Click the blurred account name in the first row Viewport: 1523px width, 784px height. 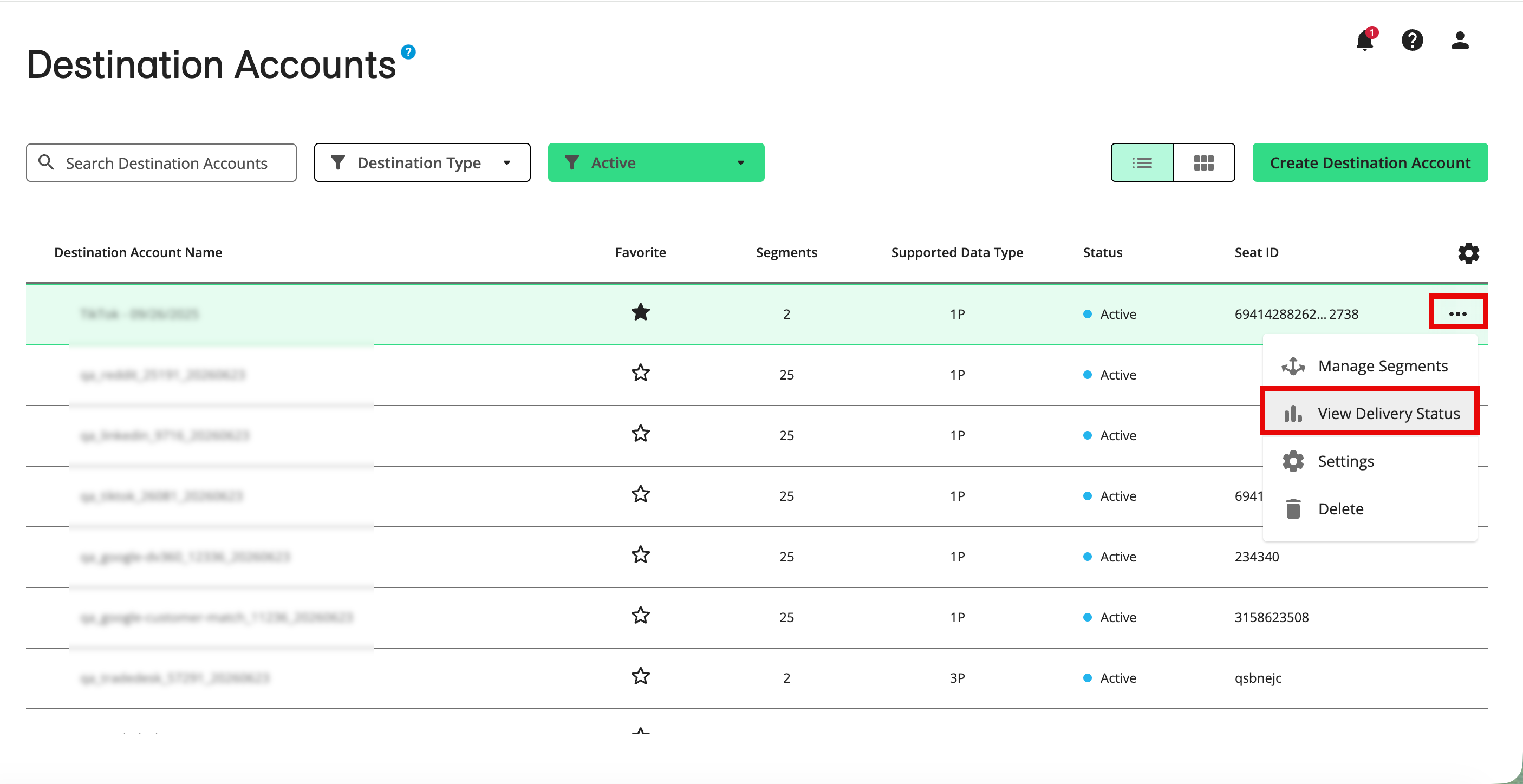click(x=140, y=314)
